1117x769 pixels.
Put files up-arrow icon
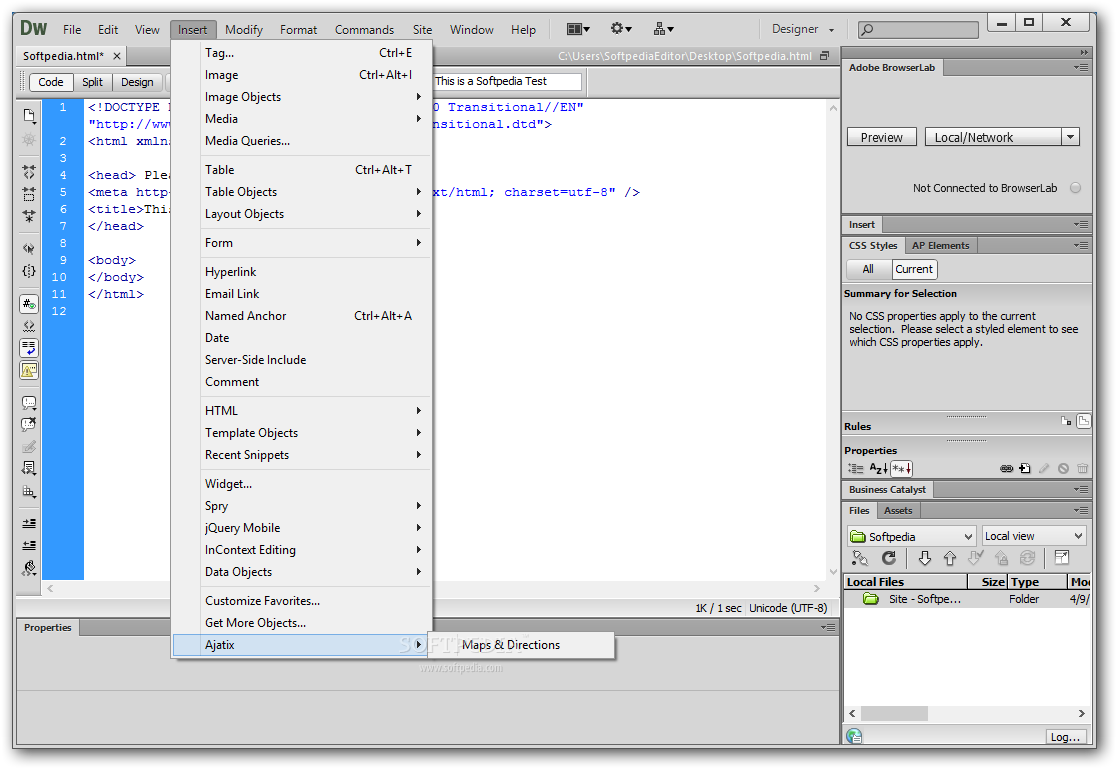click(950, 558)
